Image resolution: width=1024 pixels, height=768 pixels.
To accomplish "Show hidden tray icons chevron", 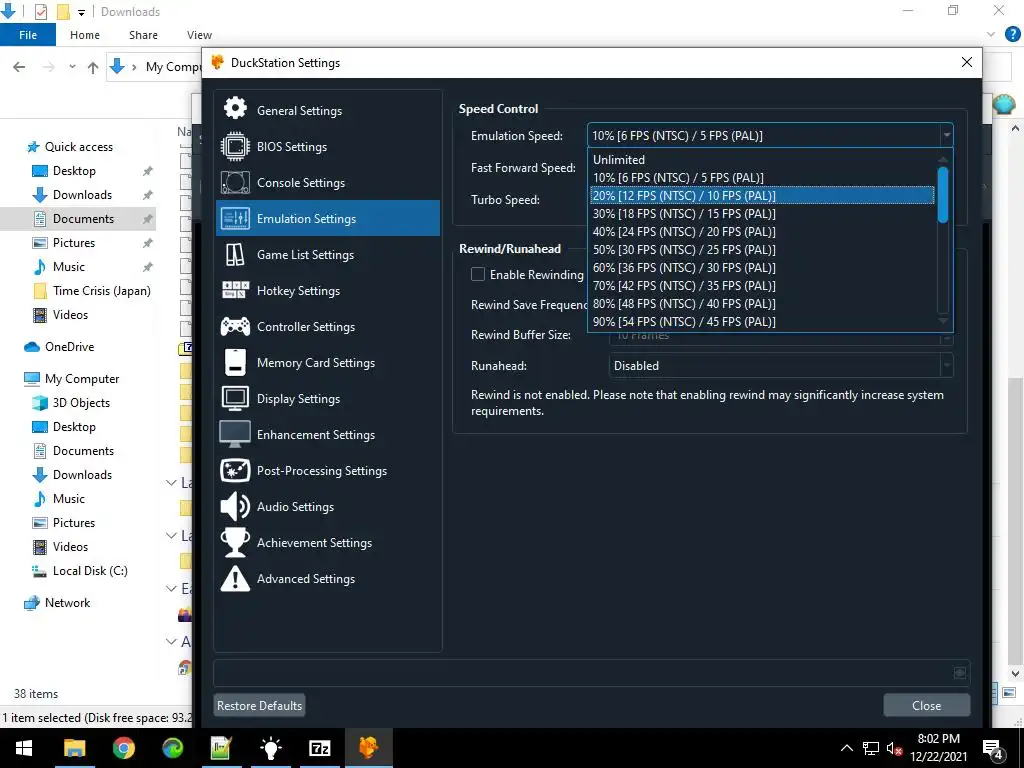I will coord(846,748).
